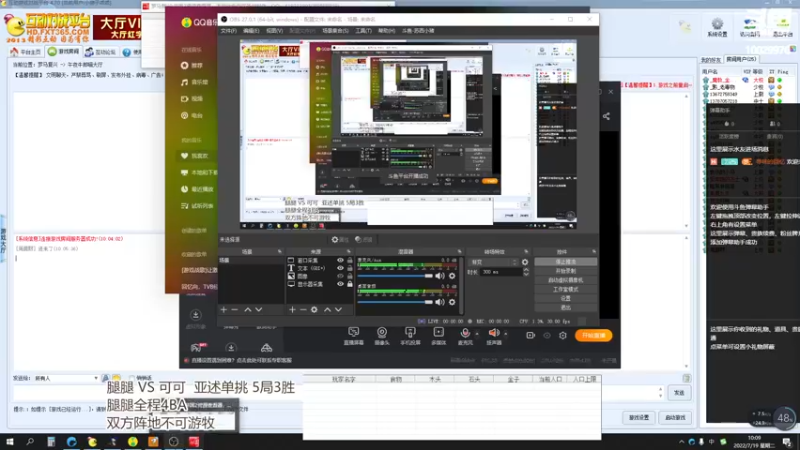
Task: Open 麦克风/Aux audio settings gear
Action: (x=452, y=276)
